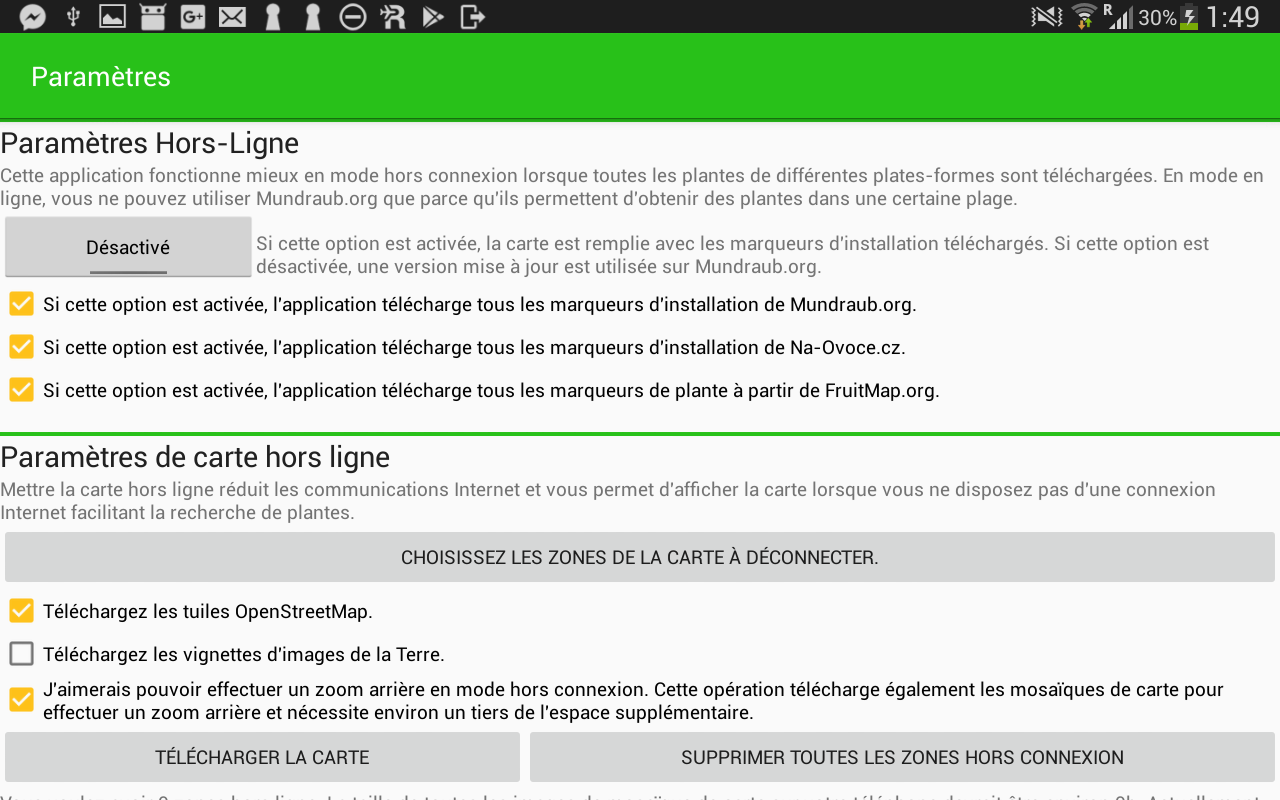Toggle the offline zoom-out checkbox

[22, 700]
